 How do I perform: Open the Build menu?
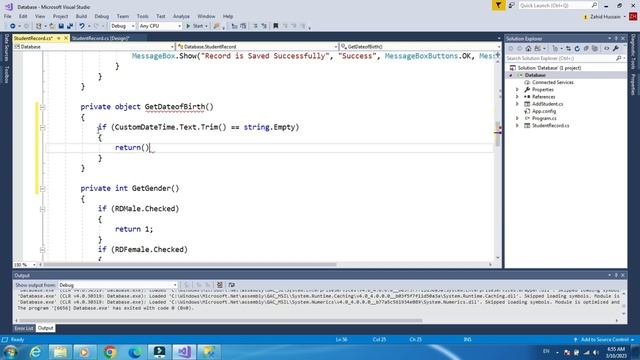81,16
